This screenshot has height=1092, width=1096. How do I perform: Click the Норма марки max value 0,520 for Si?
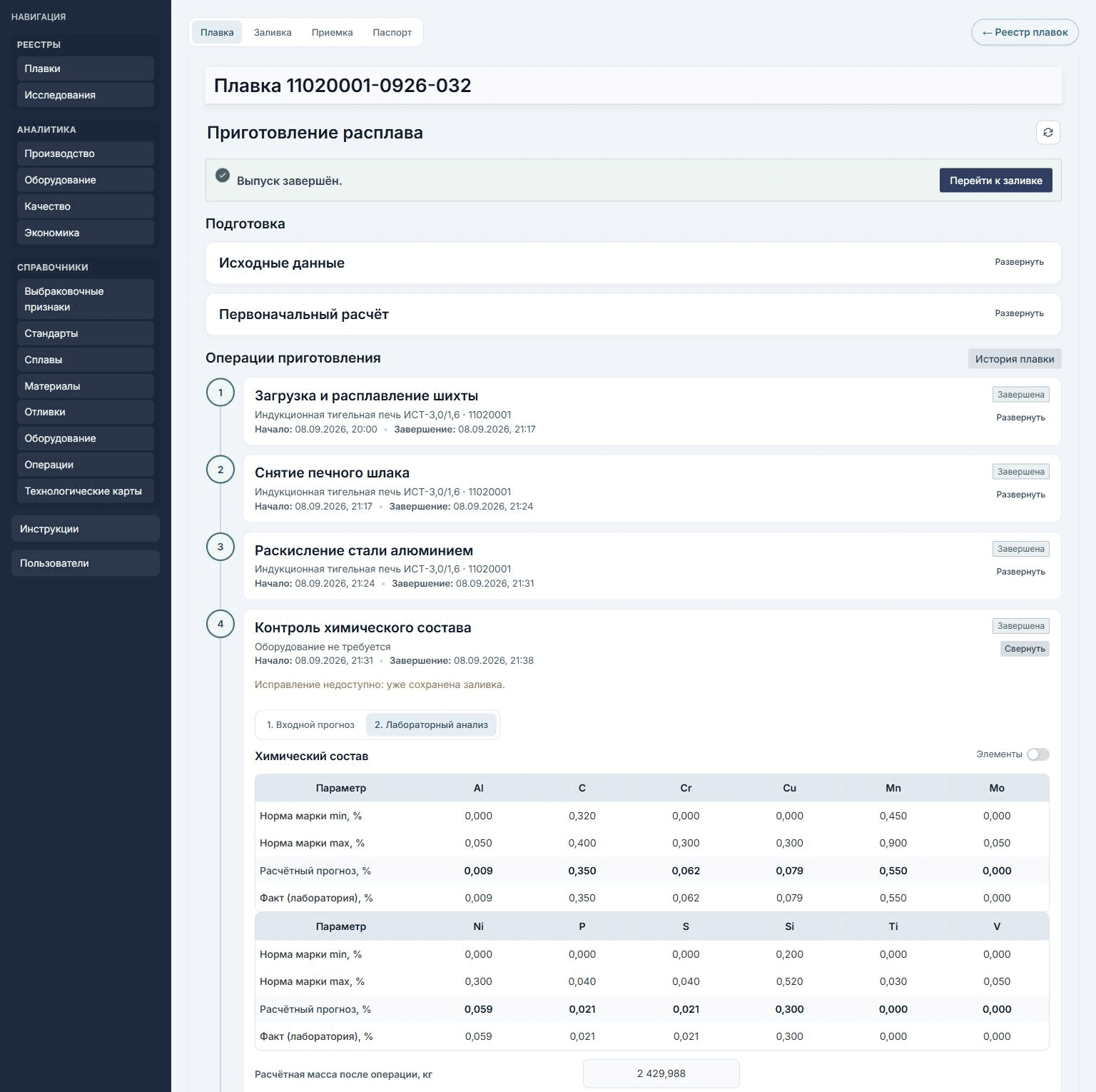point(789,981)
